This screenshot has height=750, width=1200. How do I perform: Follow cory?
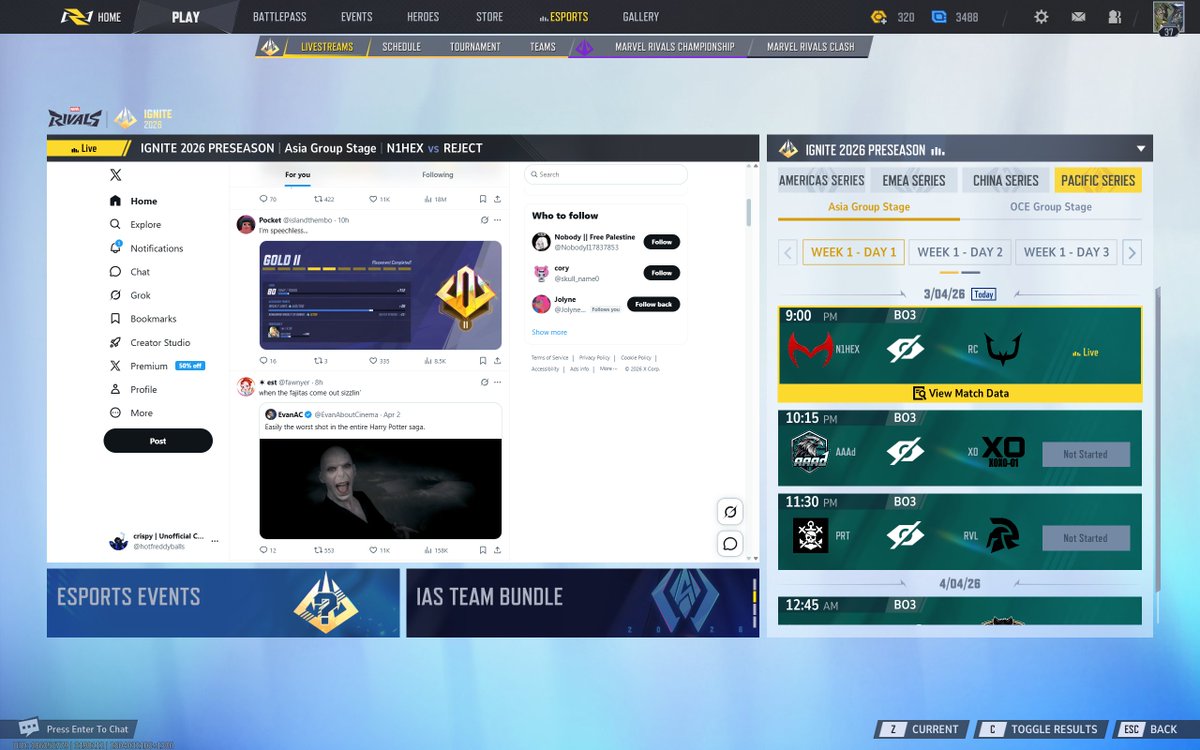(662, 273)
